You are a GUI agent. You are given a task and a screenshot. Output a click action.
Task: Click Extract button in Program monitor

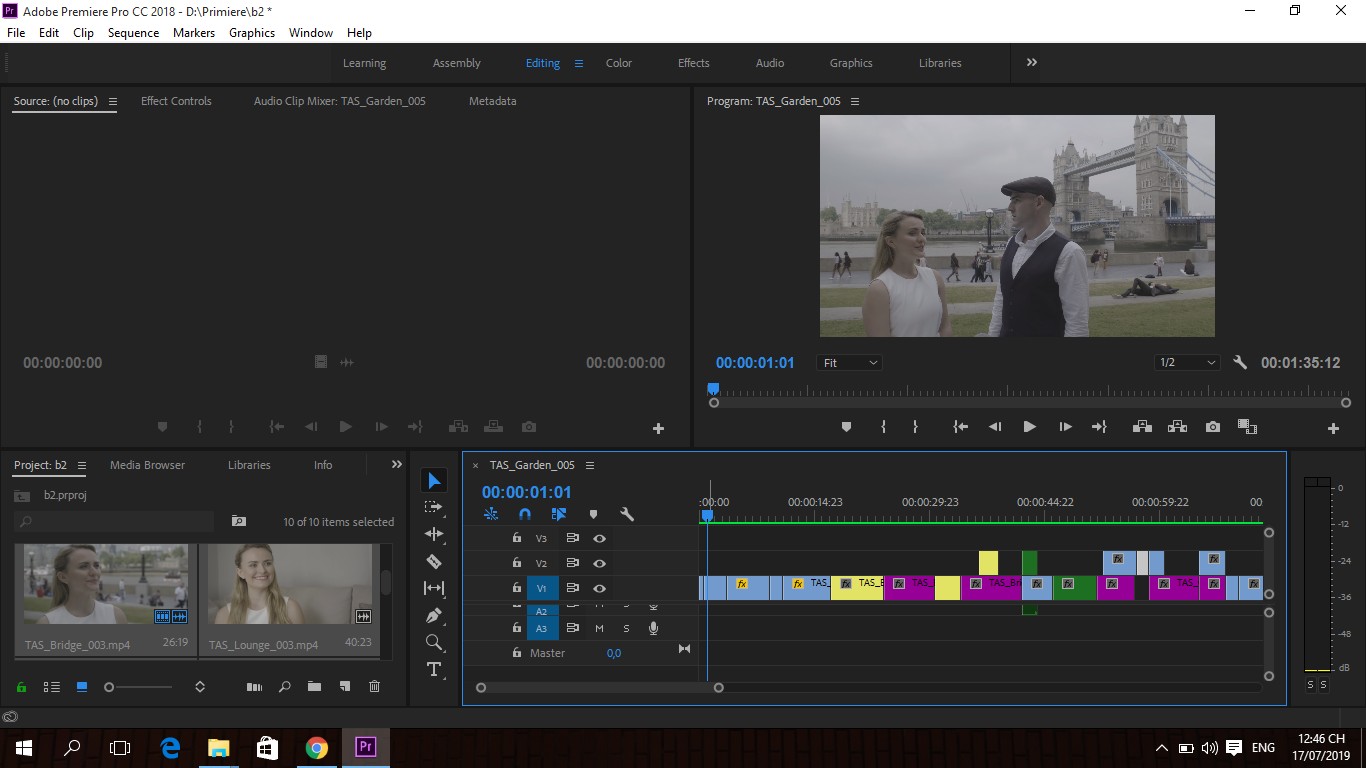click(x=1177, y=427)
